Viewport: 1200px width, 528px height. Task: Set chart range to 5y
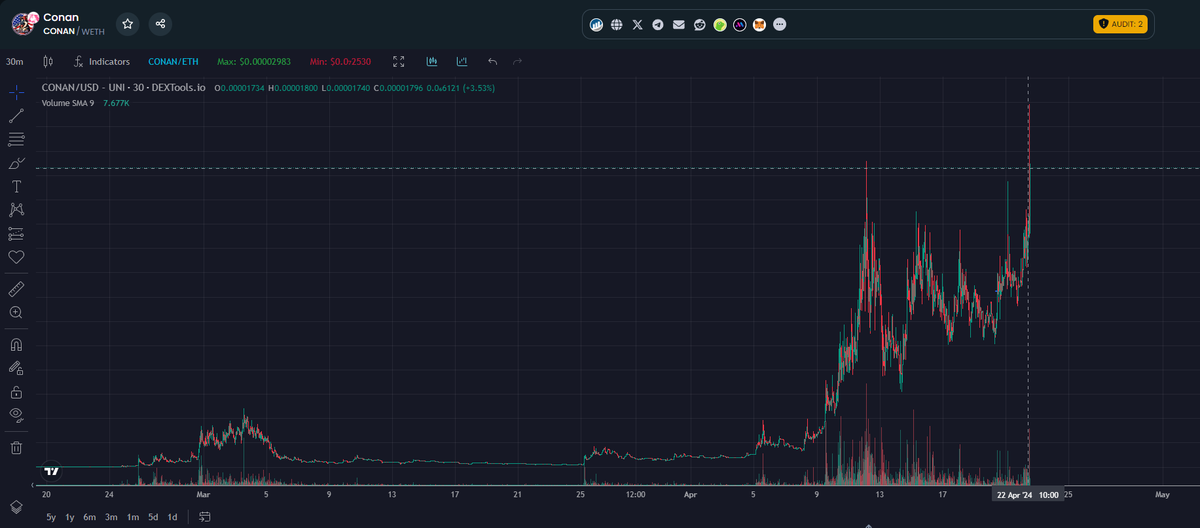point(51,517)
